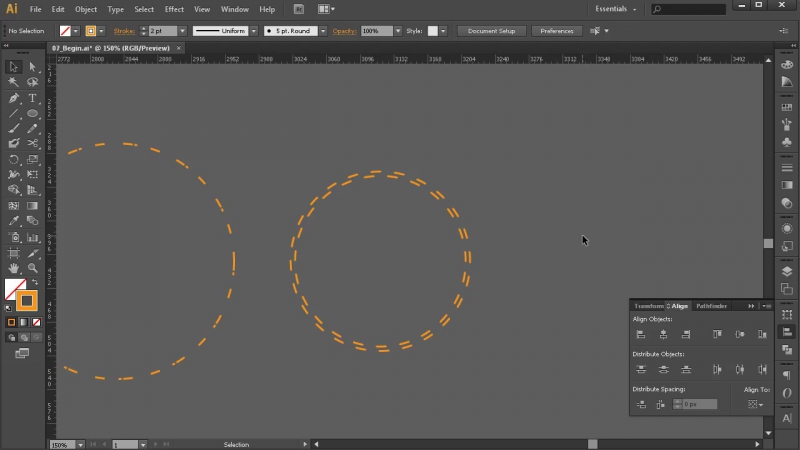Screen dimensions: 800x450
Task: Click the Stroke panel link
Action: tap(124, 31)
